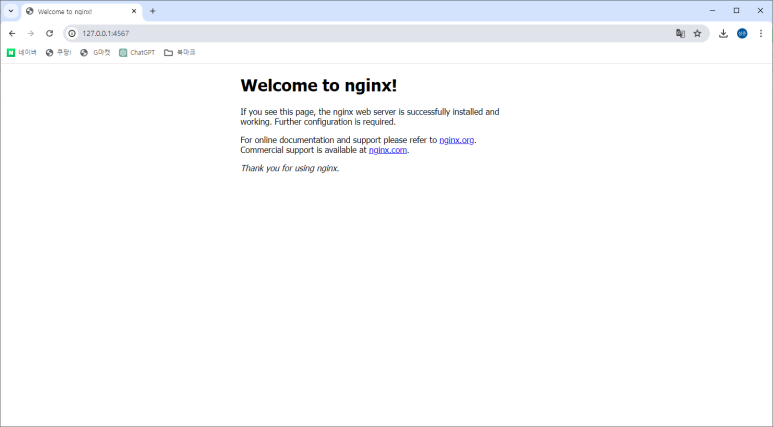The height and width of the screenshot is (427, 773).
Task: Open the ChatGPT bookmark
Action: click(137, 52)
